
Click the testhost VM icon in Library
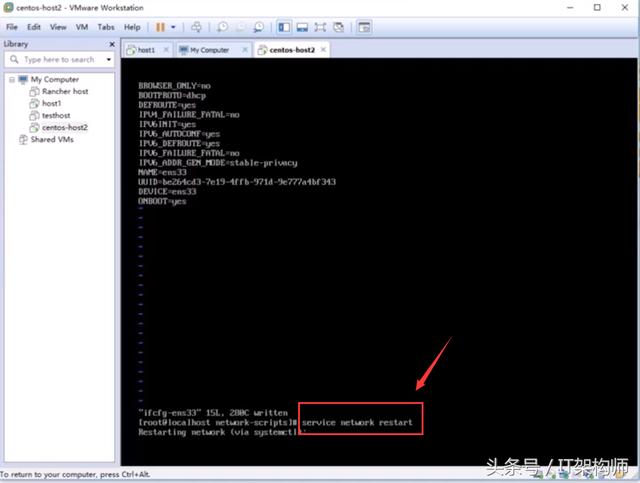[34, 116]
